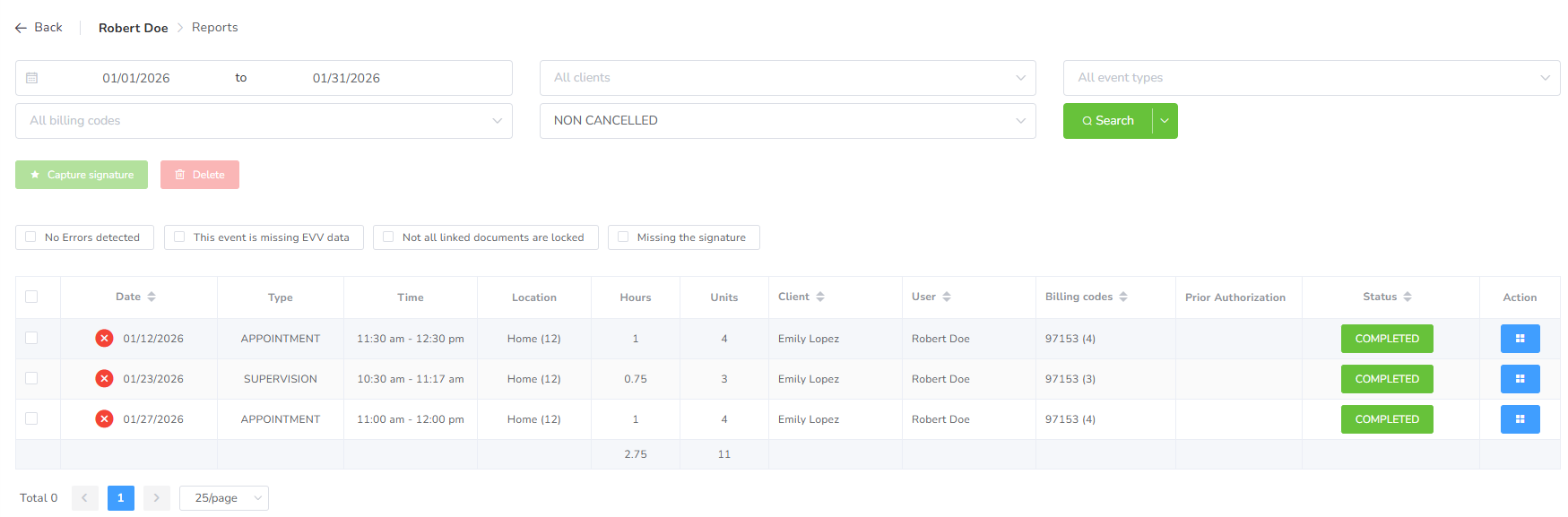Check the 'No Errors detected' filter

click(30, 237)
